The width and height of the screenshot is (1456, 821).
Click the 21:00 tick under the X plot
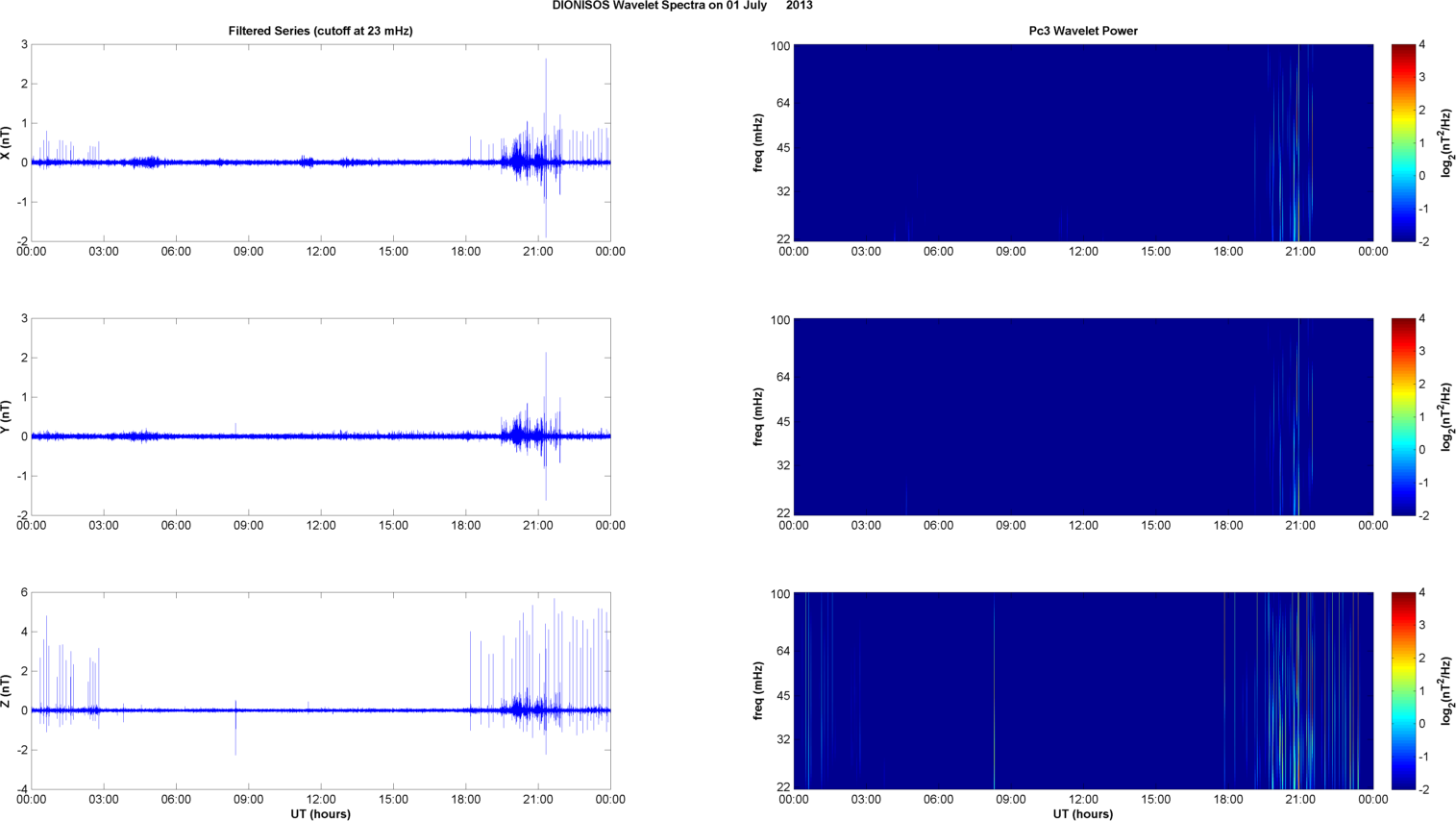coord(538,252)
